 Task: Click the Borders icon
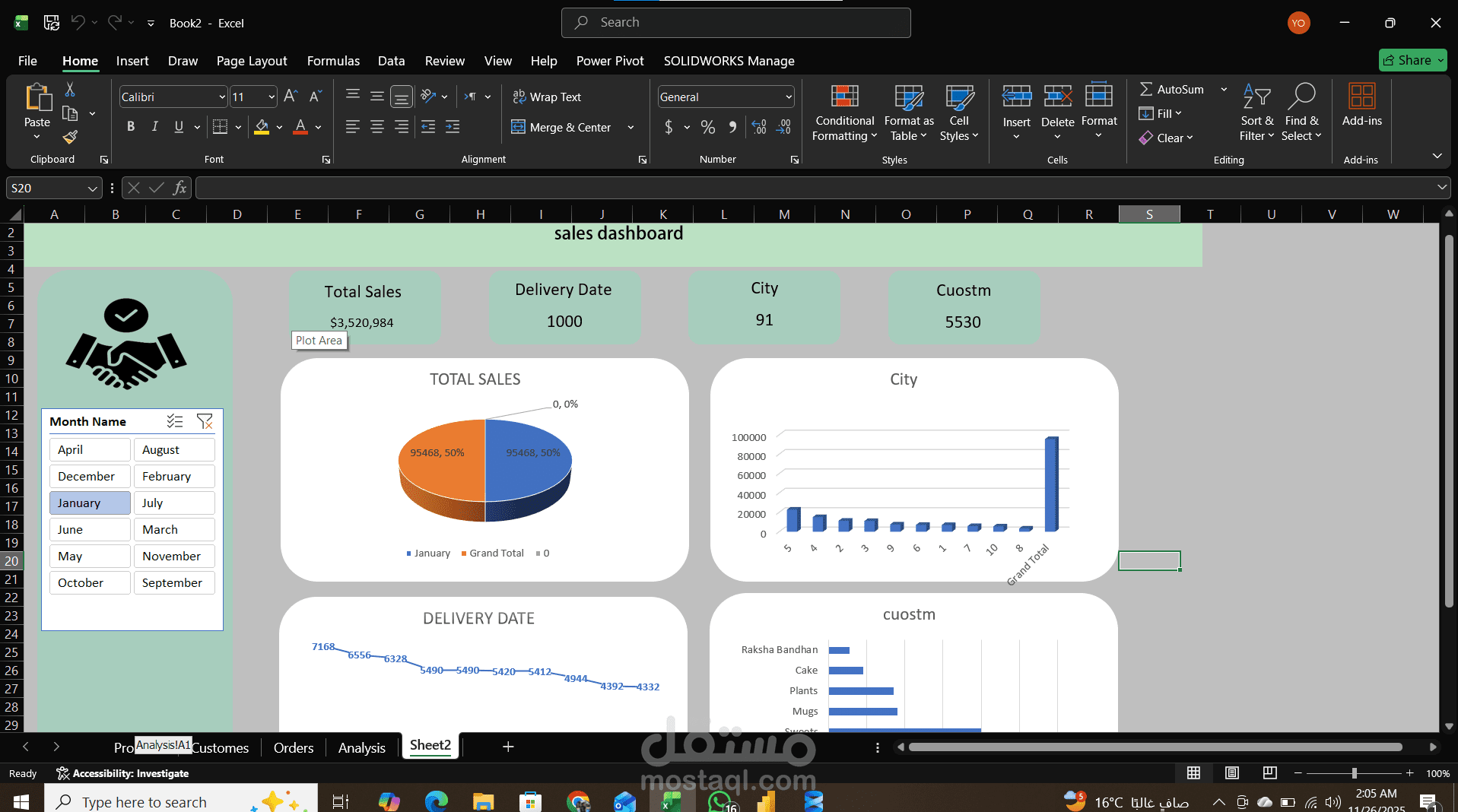(x=221, y=127)
